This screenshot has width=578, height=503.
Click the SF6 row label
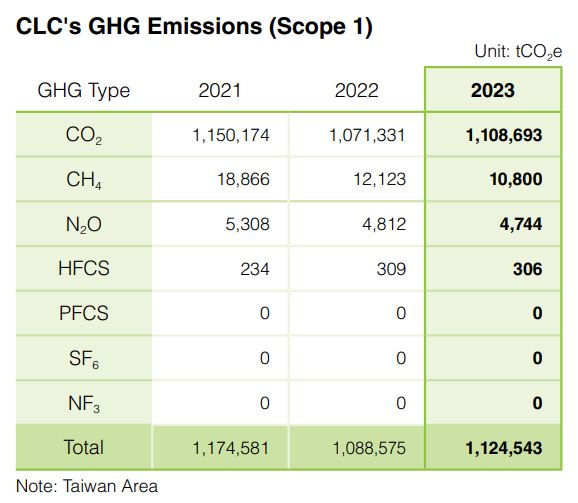84,359
